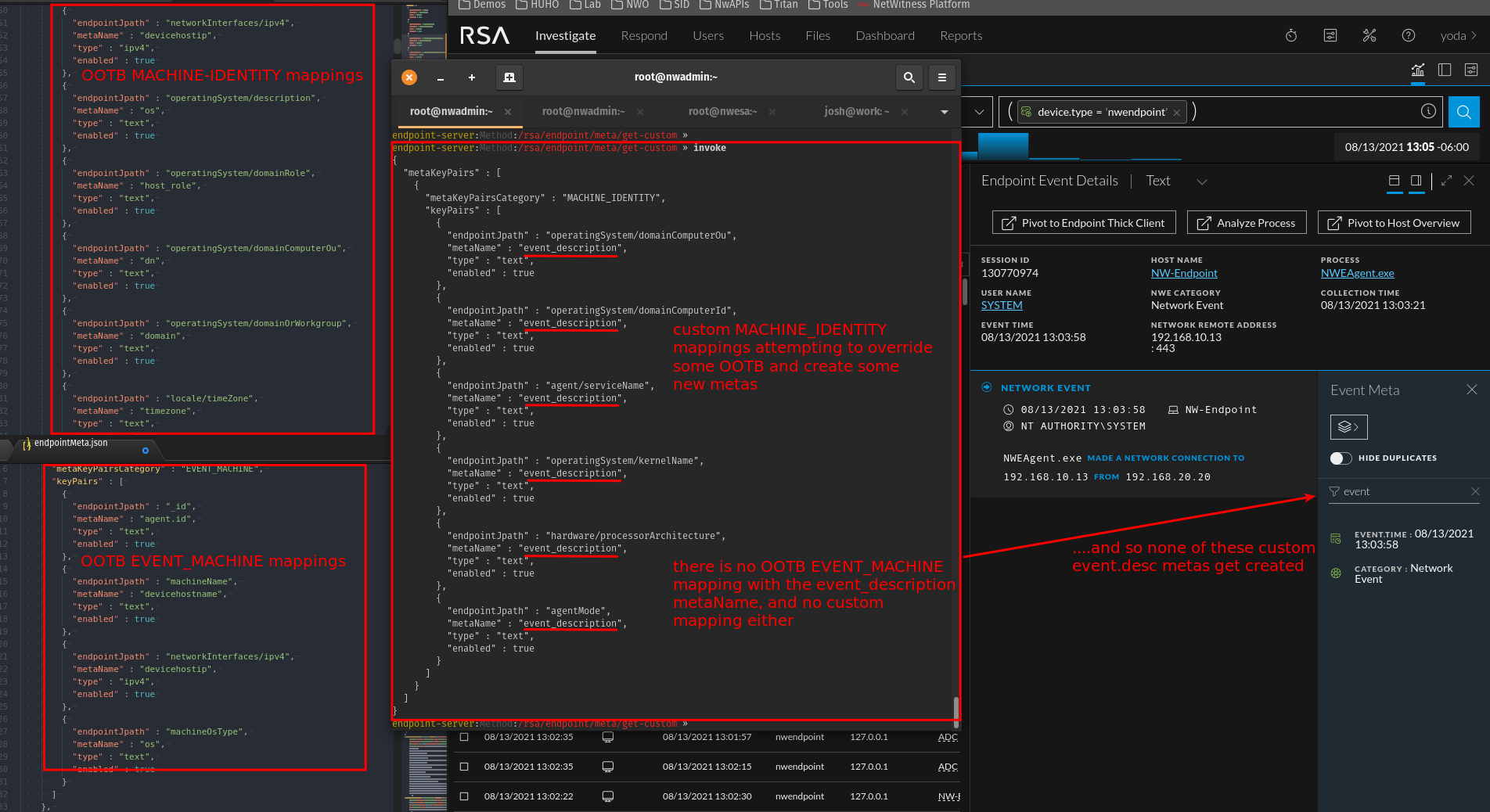Click the query info circle icon

(x=1428, y=111)
